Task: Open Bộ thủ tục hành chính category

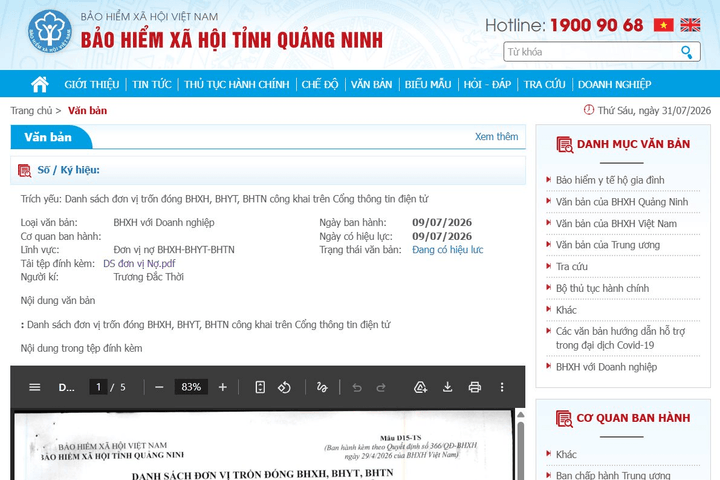Action: pos(602,288)
